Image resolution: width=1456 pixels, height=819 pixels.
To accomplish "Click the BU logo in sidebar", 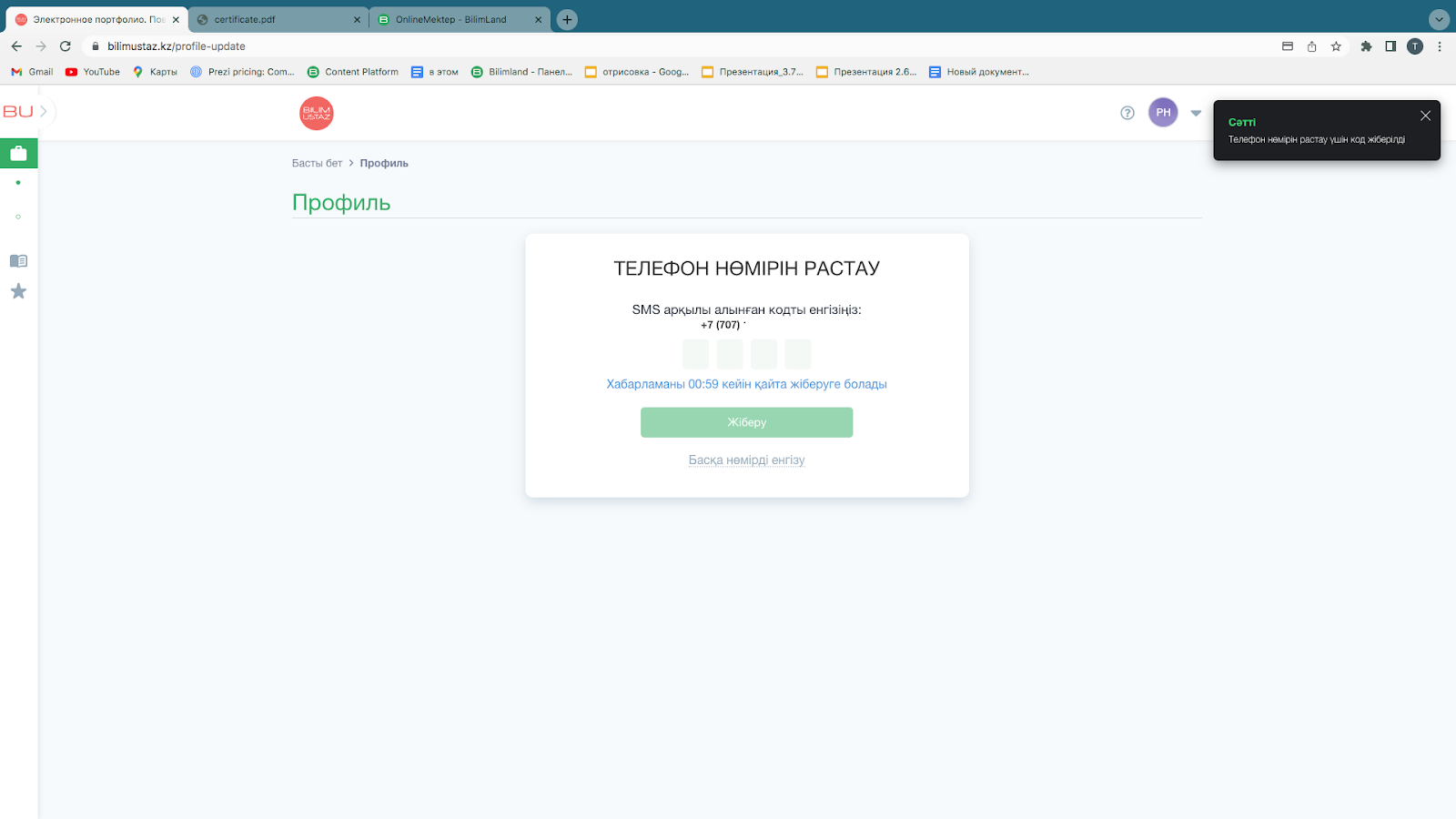I will pos(18,111).
